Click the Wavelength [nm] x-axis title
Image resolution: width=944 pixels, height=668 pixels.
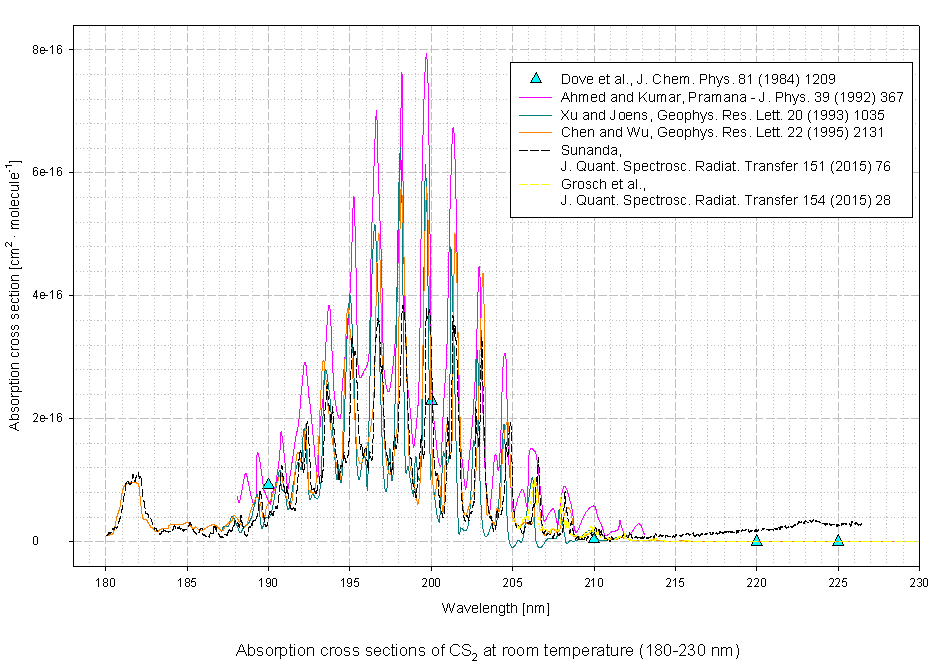click(495, 608)
